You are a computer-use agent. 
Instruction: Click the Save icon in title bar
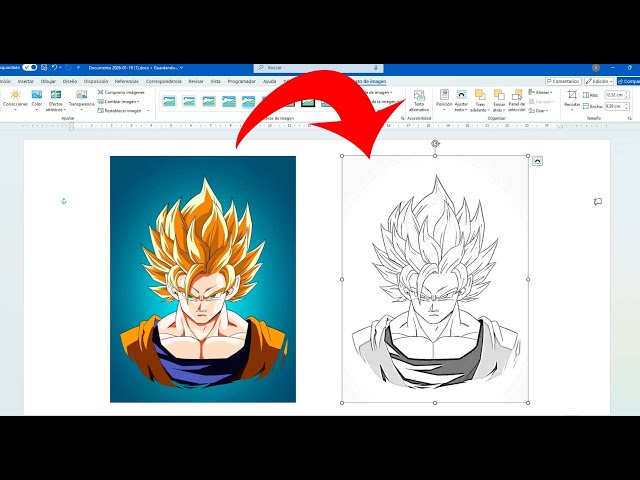click(x=44, y=67)
